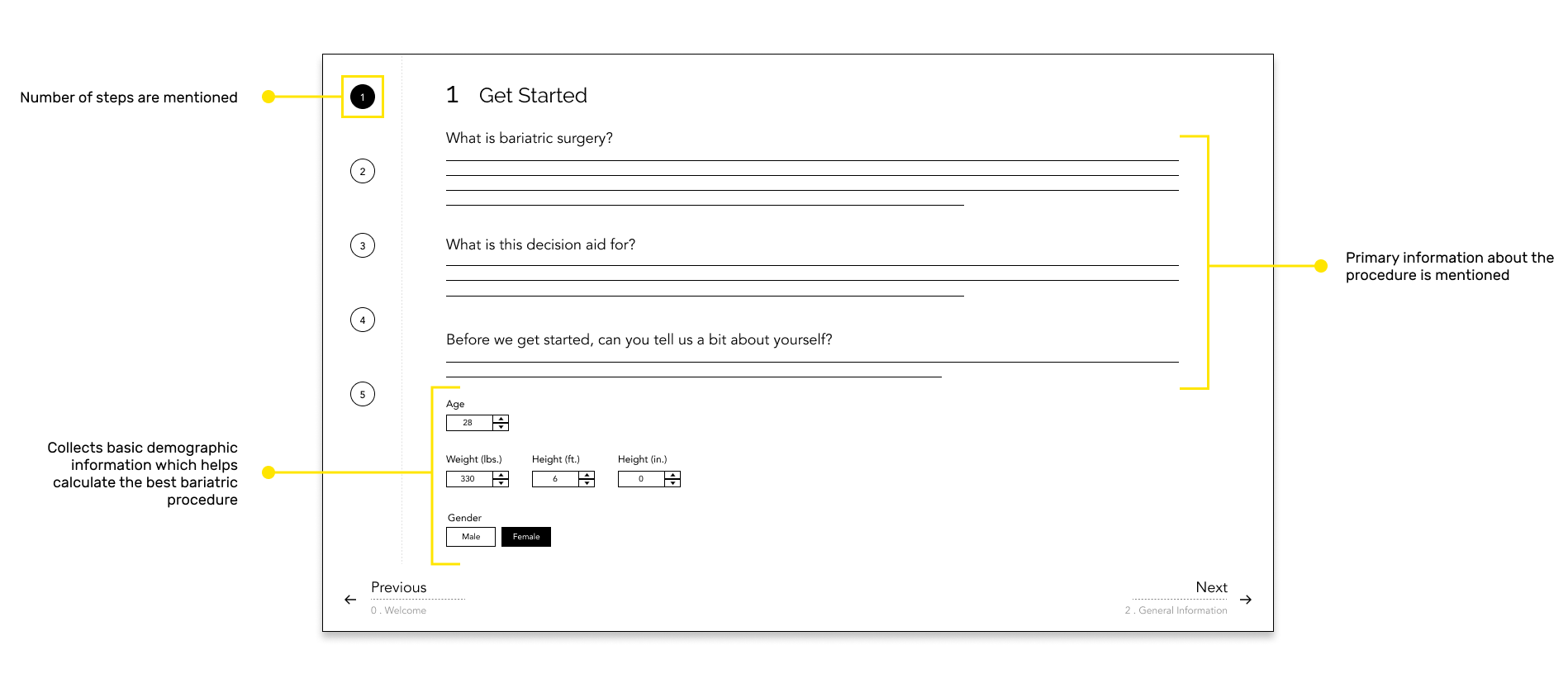
Task: Jump to step 3 circle indicator
Action: [x=363, y=245]
